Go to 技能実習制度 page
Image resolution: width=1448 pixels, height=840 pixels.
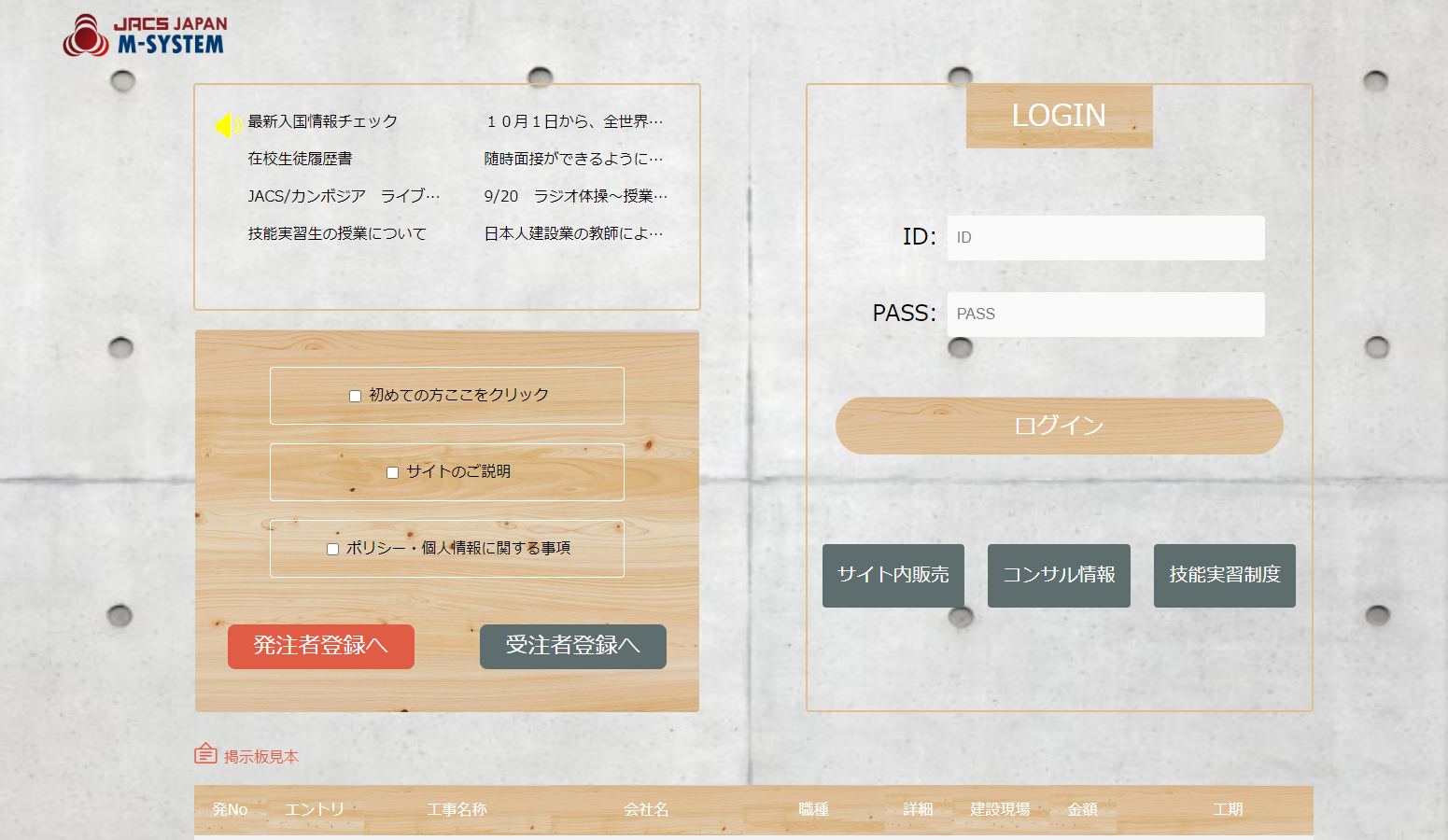point(1224,575)
